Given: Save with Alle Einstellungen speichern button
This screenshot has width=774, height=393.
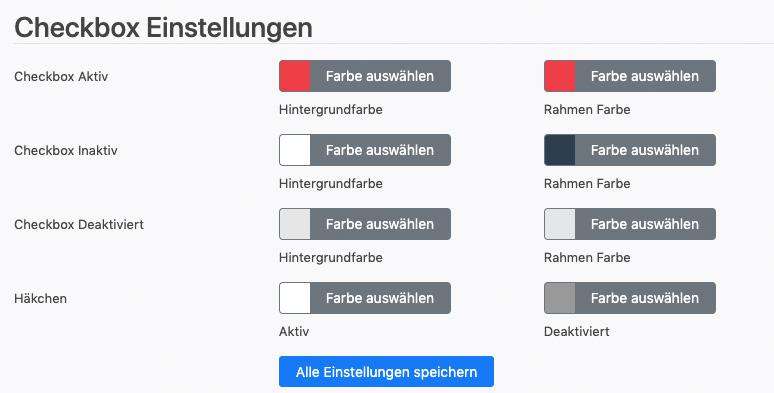Looking at the screenshot, I should pyautogui.click(x=386, y=372).
